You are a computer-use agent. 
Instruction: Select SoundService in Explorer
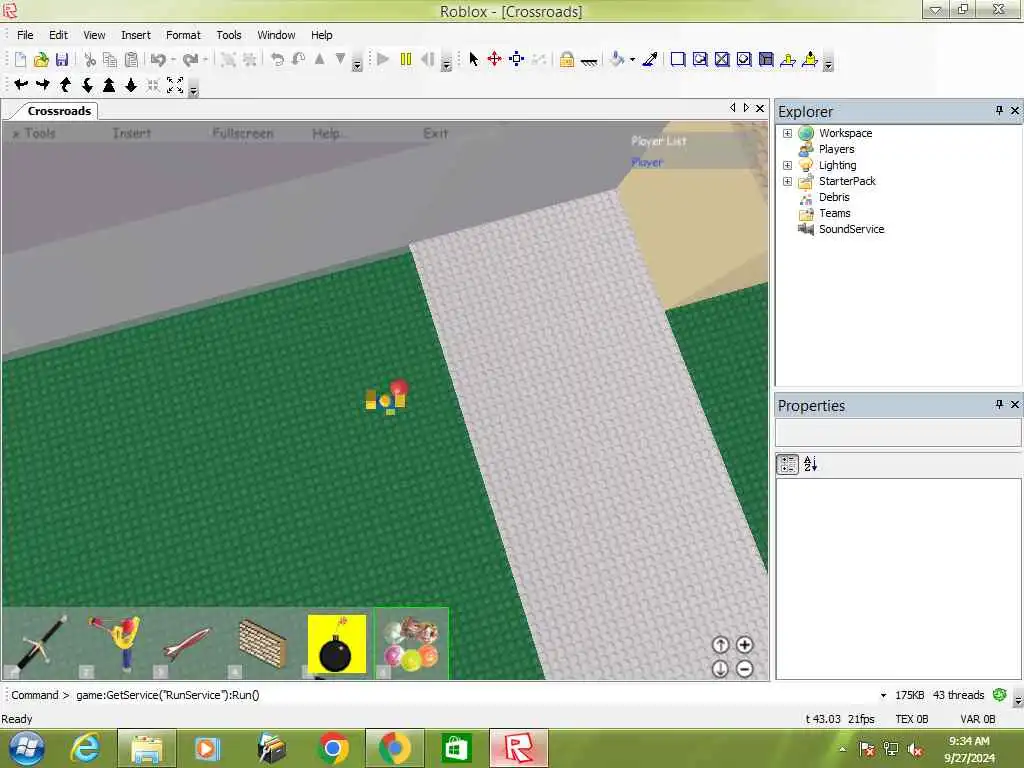pos(852,229)
